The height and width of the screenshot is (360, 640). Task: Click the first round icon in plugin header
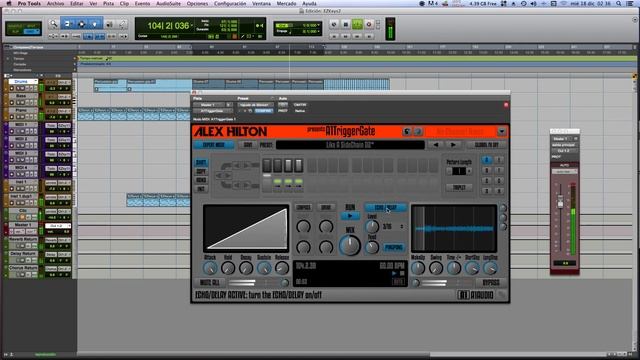pos(407,131)
